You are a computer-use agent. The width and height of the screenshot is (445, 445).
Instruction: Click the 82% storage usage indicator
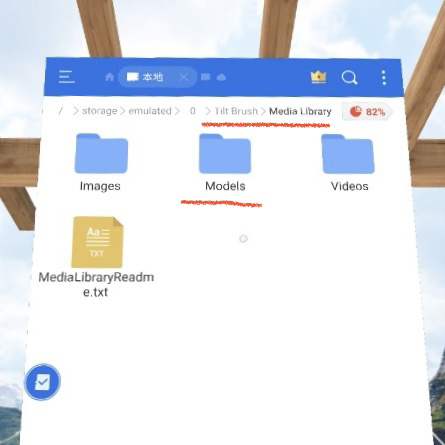[367, 112]
